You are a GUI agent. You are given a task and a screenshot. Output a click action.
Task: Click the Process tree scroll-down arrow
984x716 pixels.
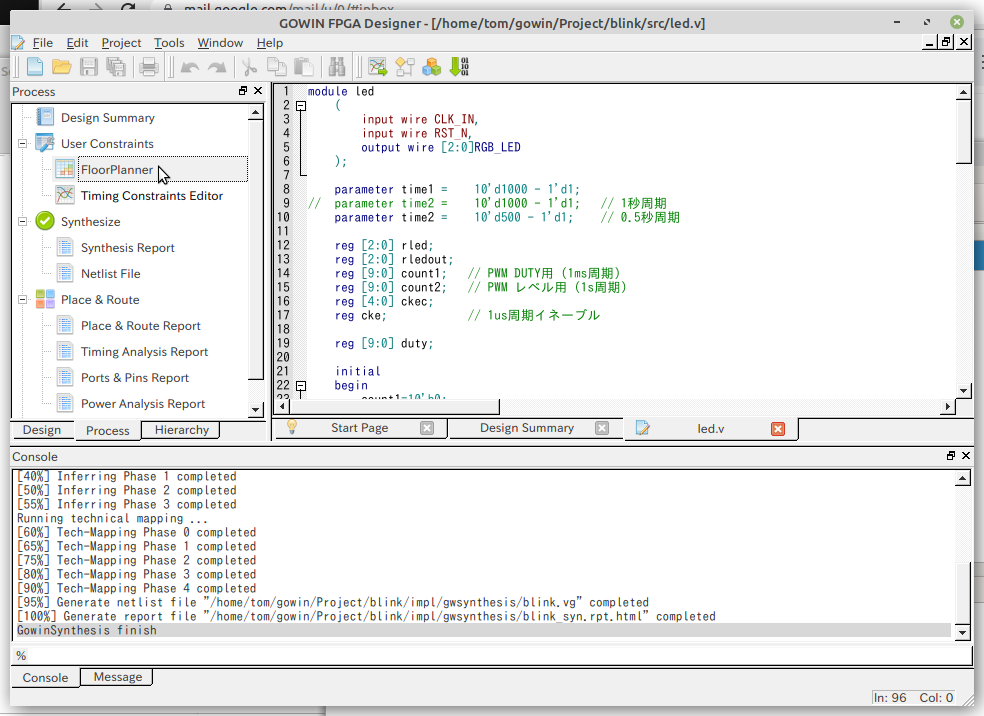[255, 410]
